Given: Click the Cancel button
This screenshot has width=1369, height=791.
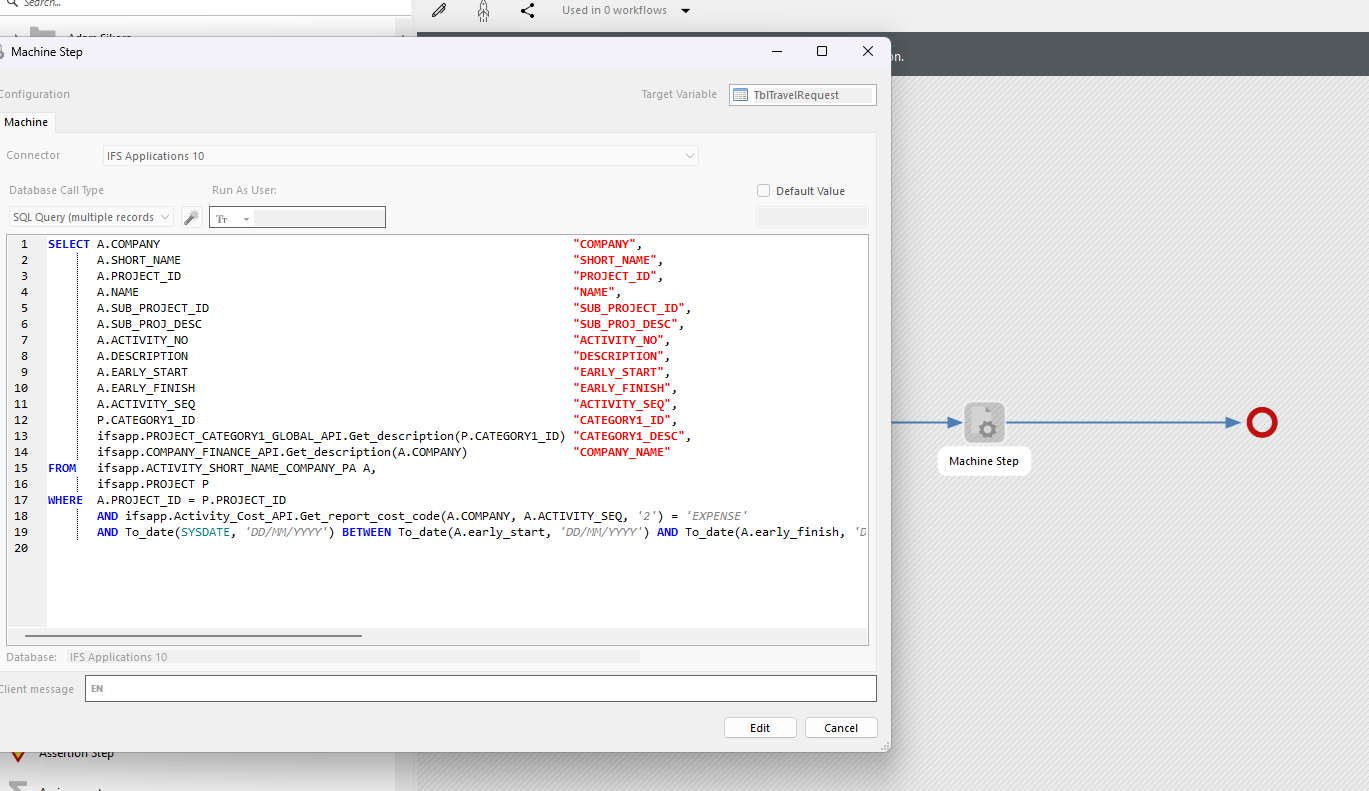Looking at the screenshot, I should 841,728.
